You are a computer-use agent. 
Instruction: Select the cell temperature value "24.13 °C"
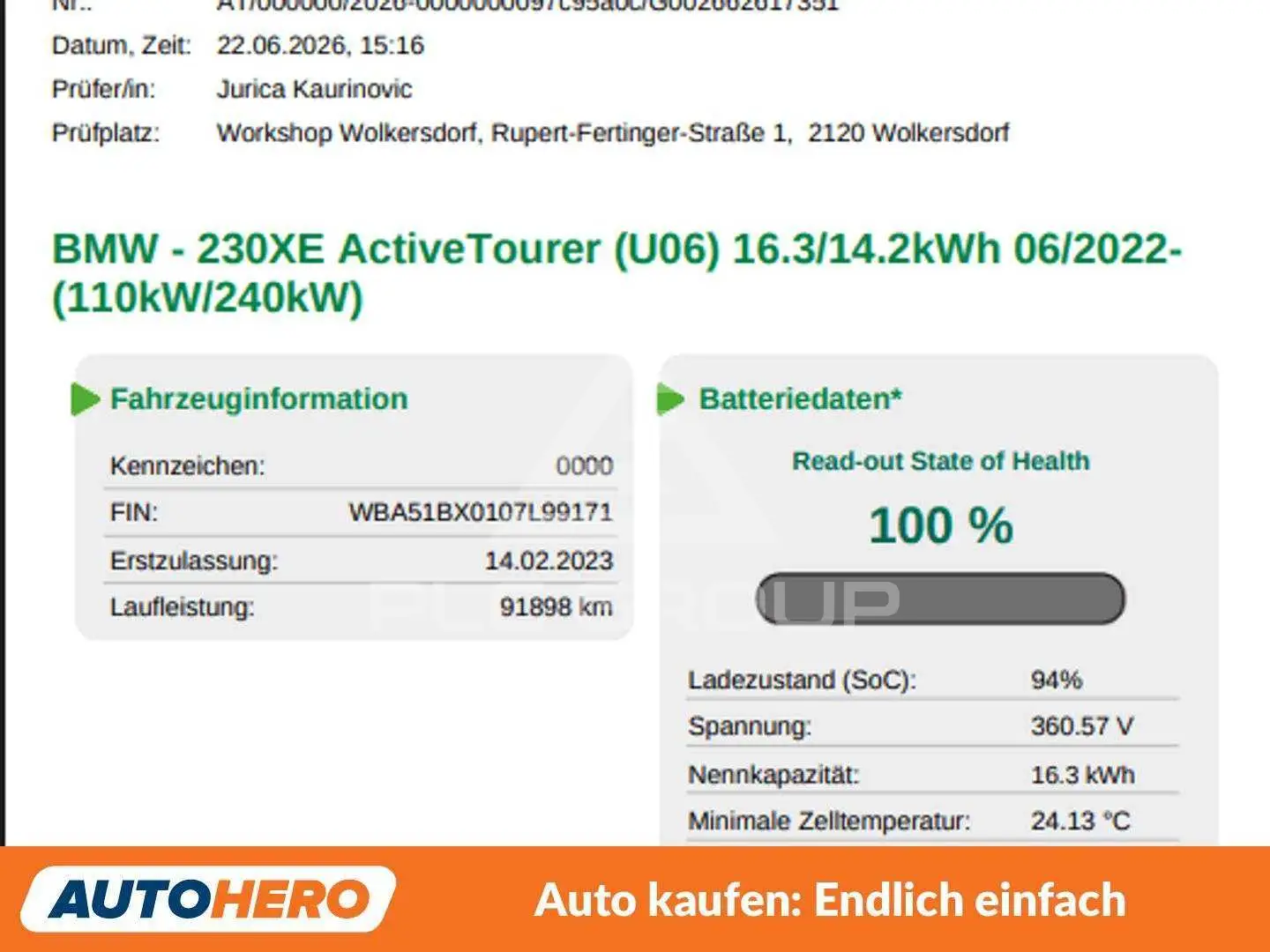[1079, 821]
